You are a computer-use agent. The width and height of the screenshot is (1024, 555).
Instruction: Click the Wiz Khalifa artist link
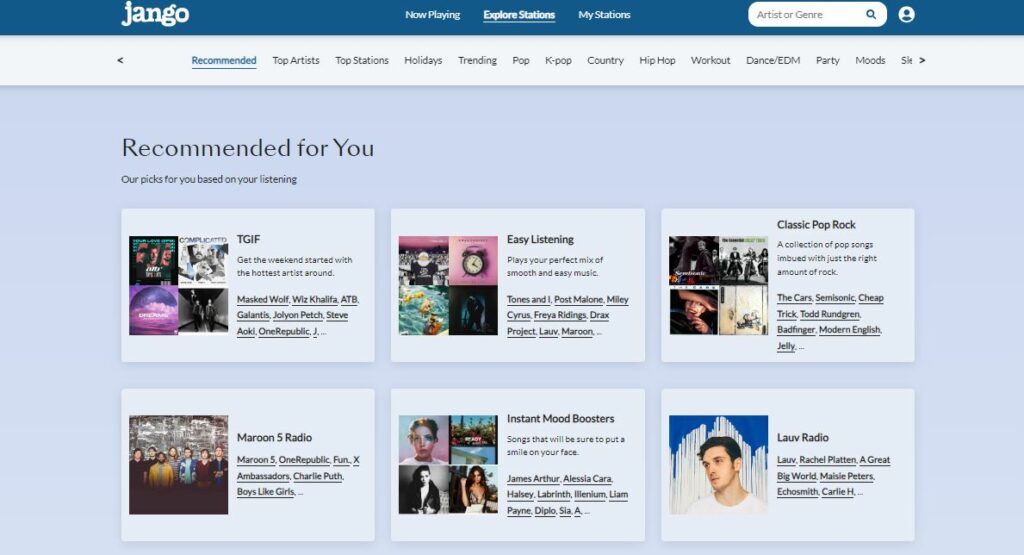pos(315,299)
